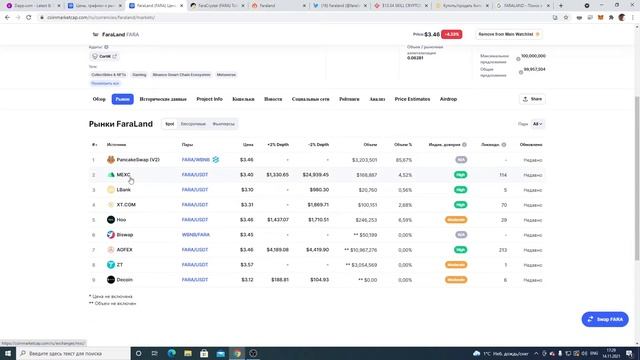This screenshot has height=360, width=640.
Task: Open the FARA/USDT pair on MEXC row
Action: tap(195, 175)
